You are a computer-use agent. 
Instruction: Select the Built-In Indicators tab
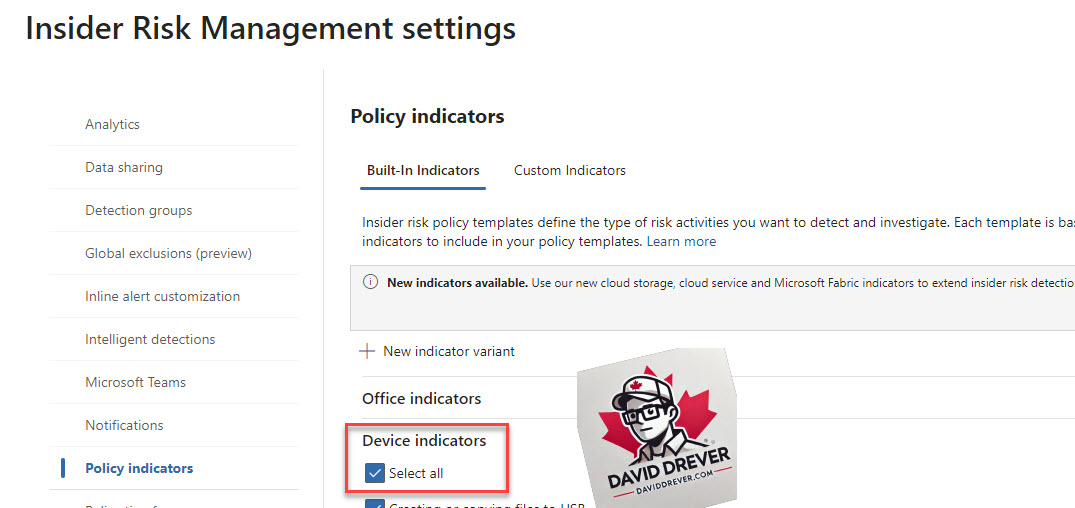click(x=423, y=170)
